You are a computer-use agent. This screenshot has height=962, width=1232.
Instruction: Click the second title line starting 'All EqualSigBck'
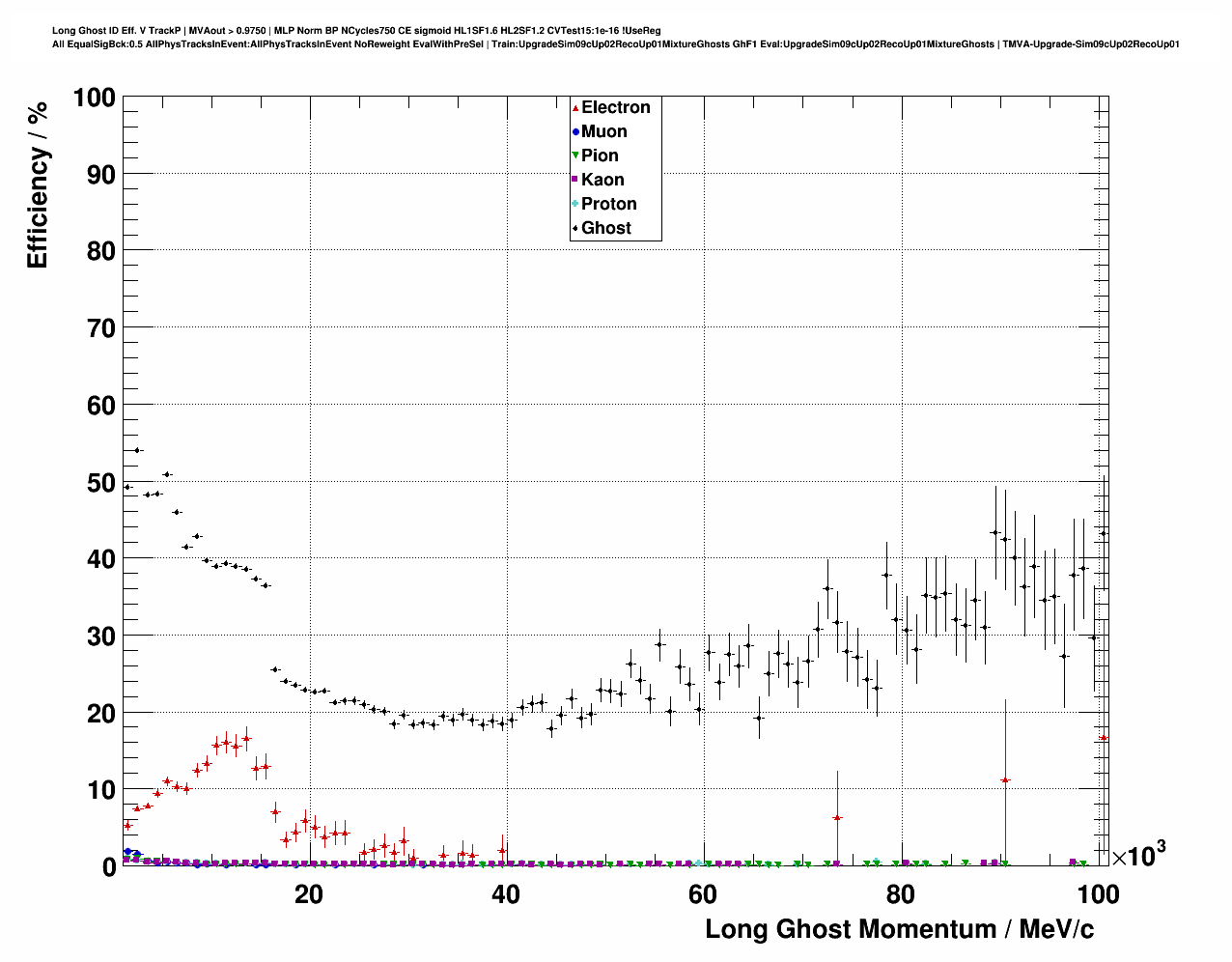[616, 44]
